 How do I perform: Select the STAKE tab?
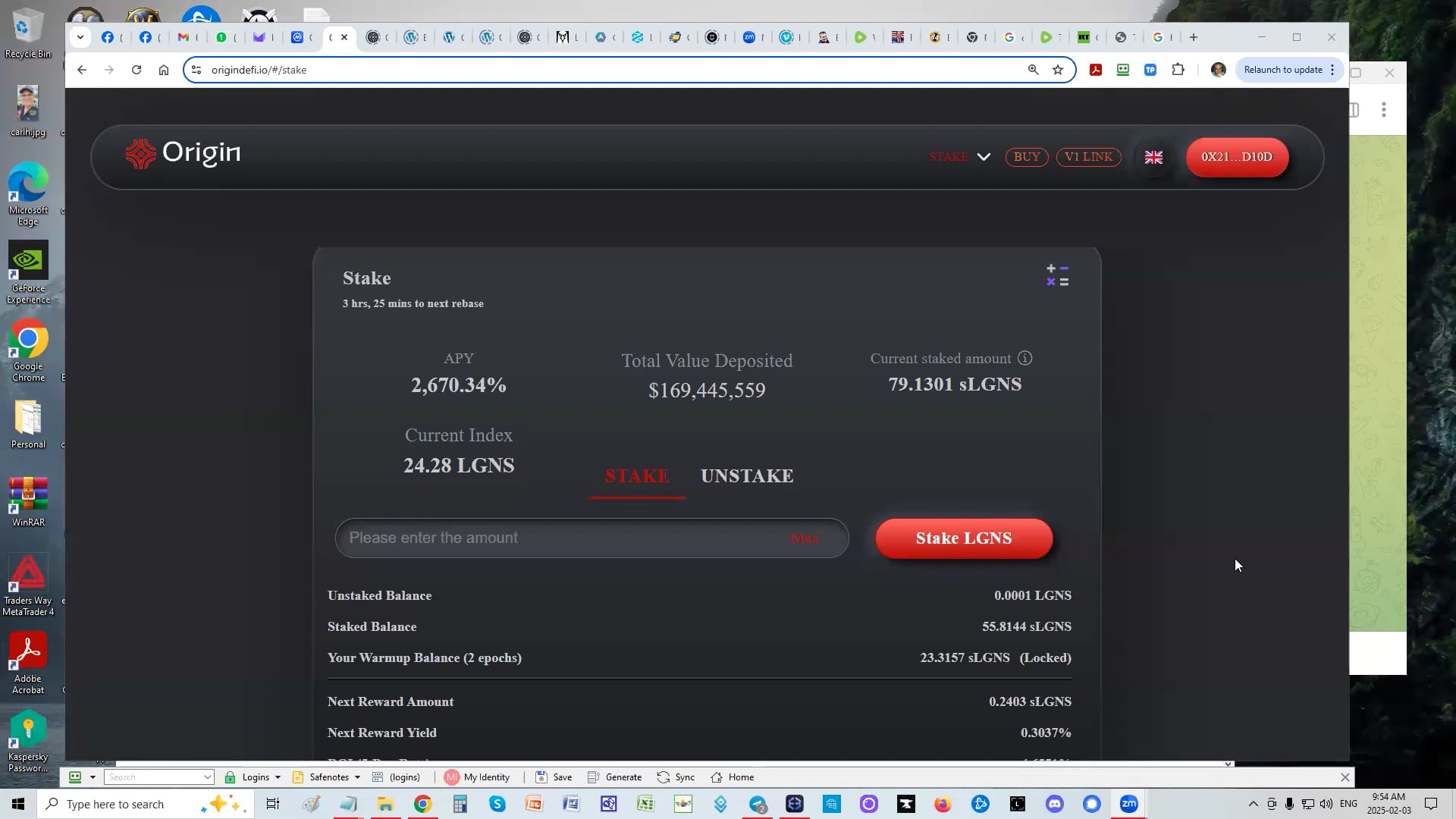tap(636, 476)
